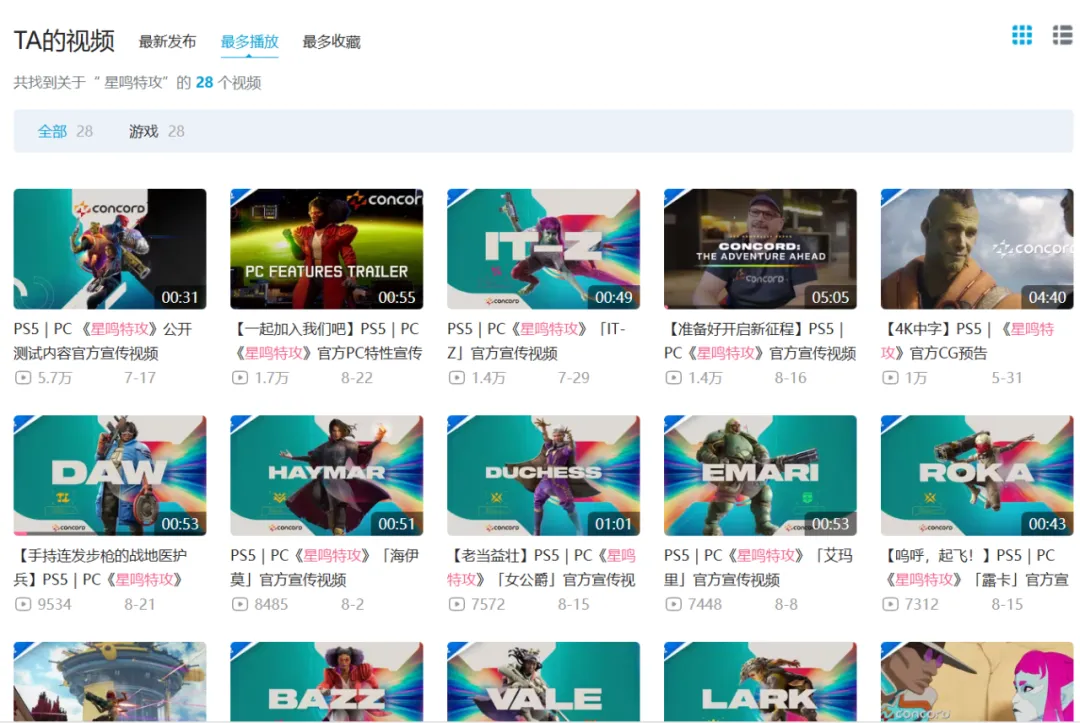Open the 04:40 CG trailer thumbnail

977,249
